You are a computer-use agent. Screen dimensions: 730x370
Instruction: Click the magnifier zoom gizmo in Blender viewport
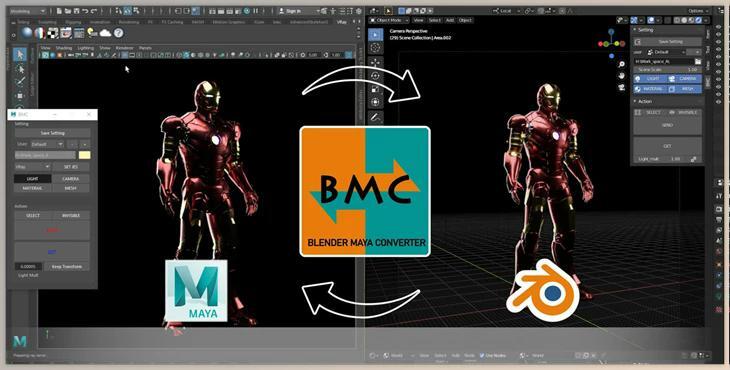622,64
